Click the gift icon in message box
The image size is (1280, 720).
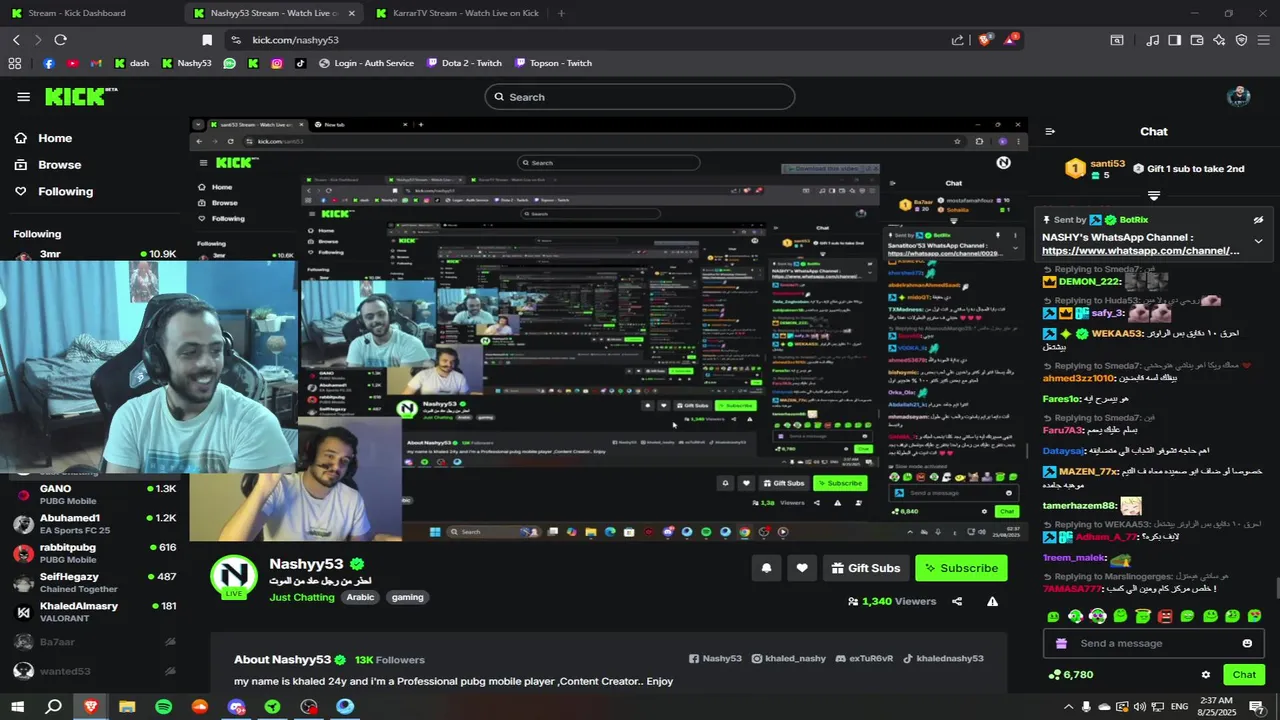(x=1062, y=643)
